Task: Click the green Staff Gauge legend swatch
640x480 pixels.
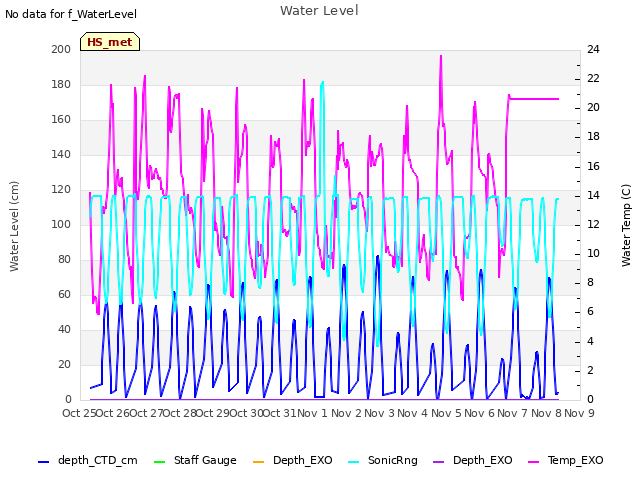Action: (x=159, y=462)
